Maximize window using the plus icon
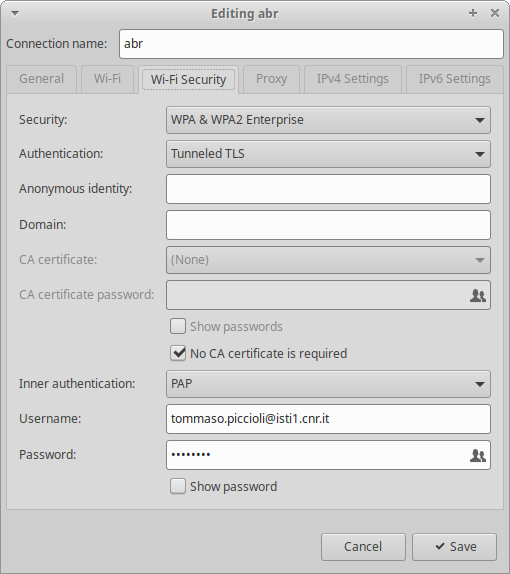Viewport: 510px width, 574px height. [x=473, y=13]
